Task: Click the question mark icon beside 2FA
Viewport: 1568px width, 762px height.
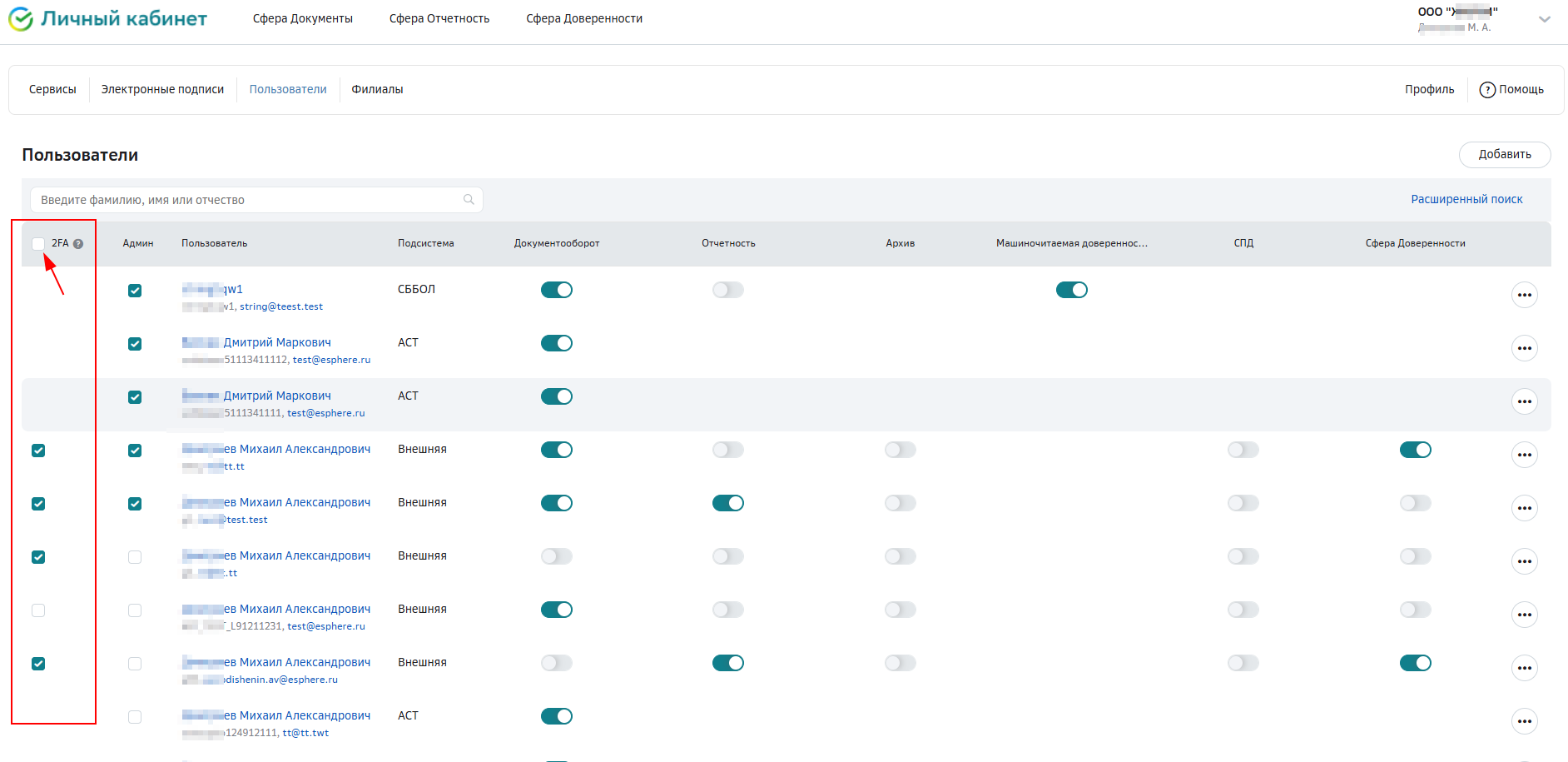Action: 78,244
